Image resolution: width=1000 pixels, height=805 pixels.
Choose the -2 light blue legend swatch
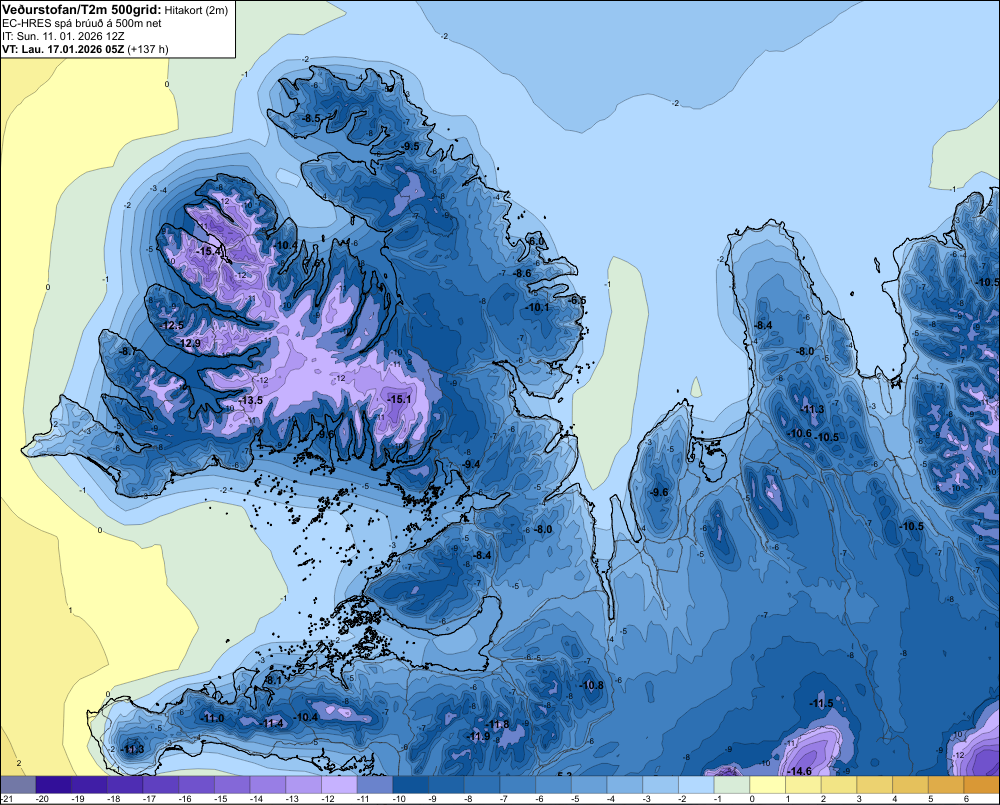click(696, 785)
